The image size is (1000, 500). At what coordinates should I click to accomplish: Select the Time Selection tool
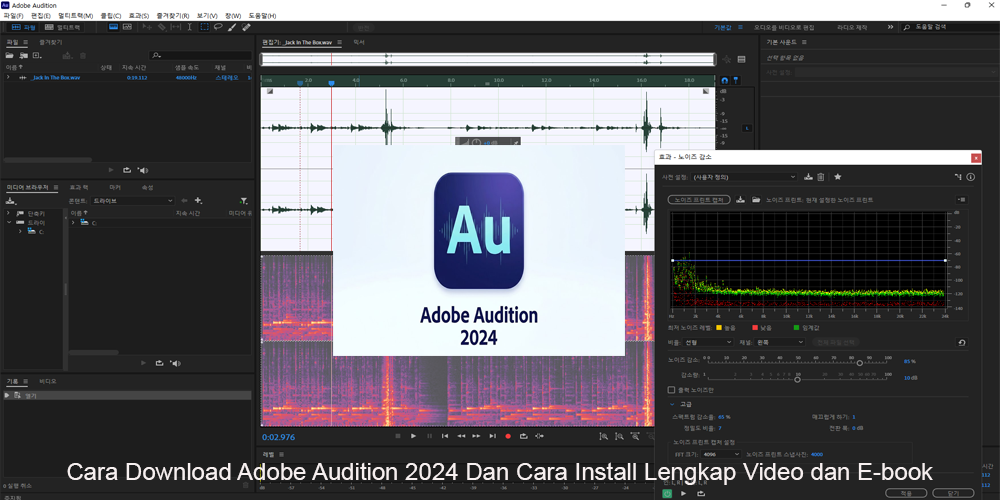(x=189, y=27)
